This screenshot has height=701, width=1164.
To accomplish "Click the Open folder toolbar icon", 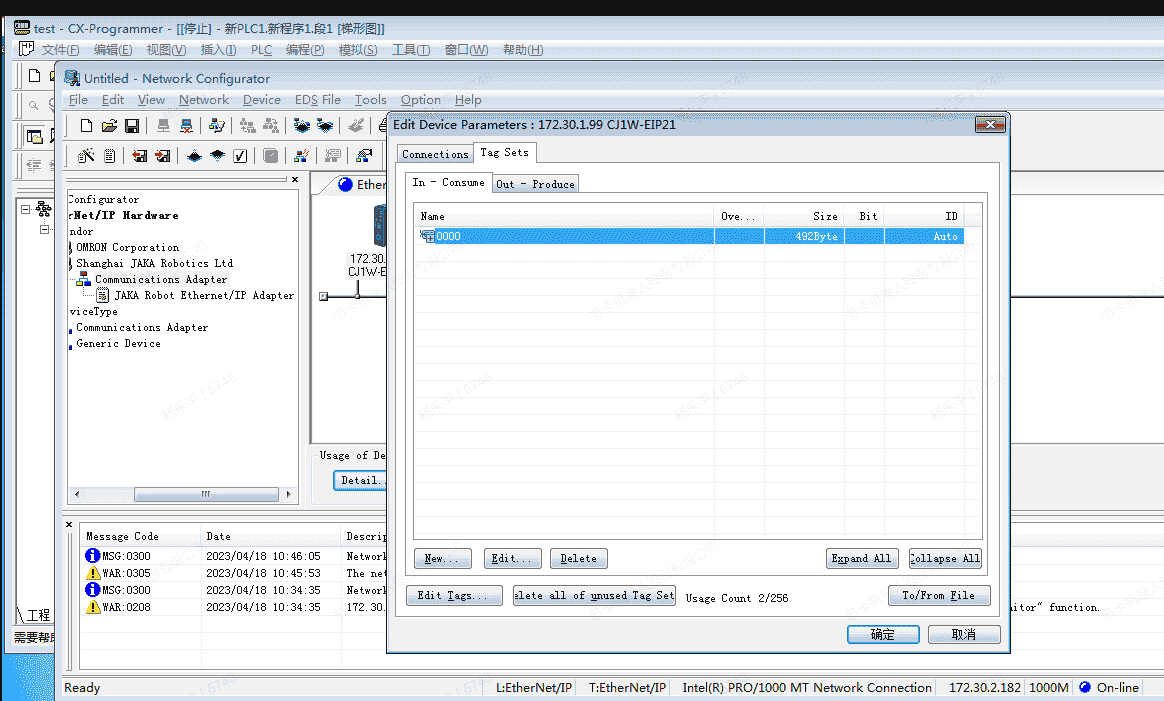I will [109, 126].
